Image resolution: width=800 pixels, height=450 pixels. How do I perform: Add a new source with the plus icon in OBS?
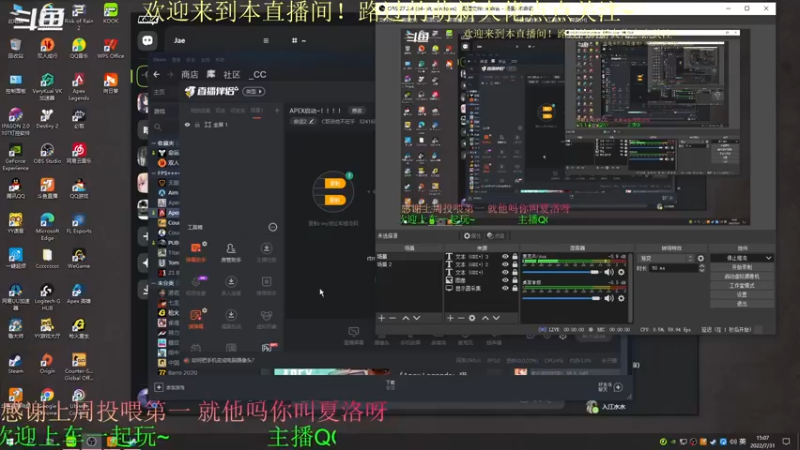point(450,318)
